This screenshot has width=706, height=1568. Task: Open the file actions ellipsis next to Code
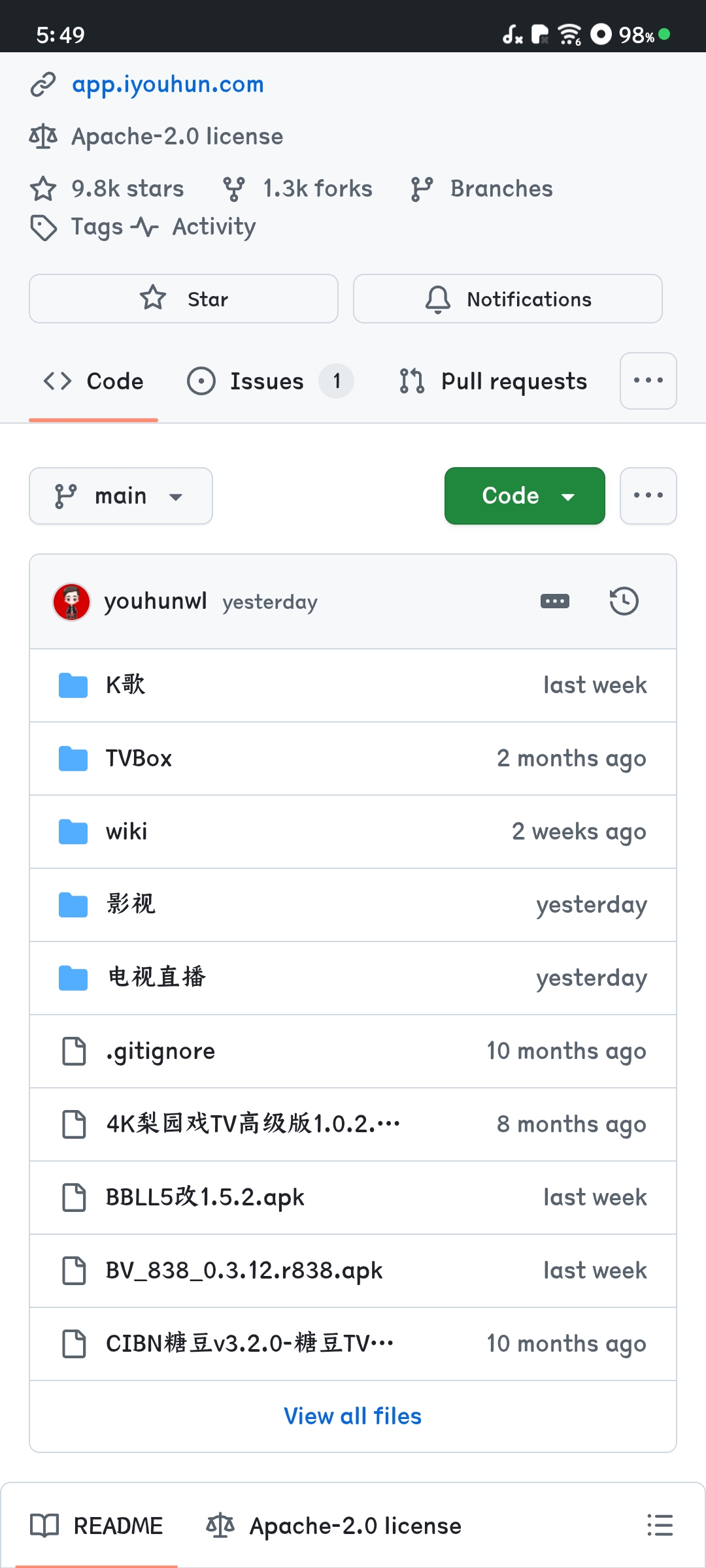pos(648,496)
